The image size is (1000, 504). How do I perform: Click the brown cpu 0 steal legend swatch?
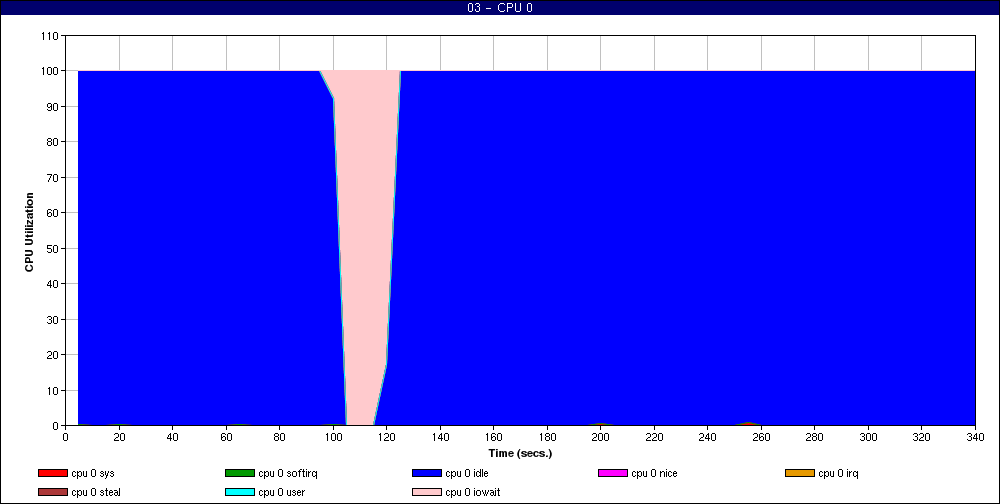pyautogui.click(x=52, y=493)
